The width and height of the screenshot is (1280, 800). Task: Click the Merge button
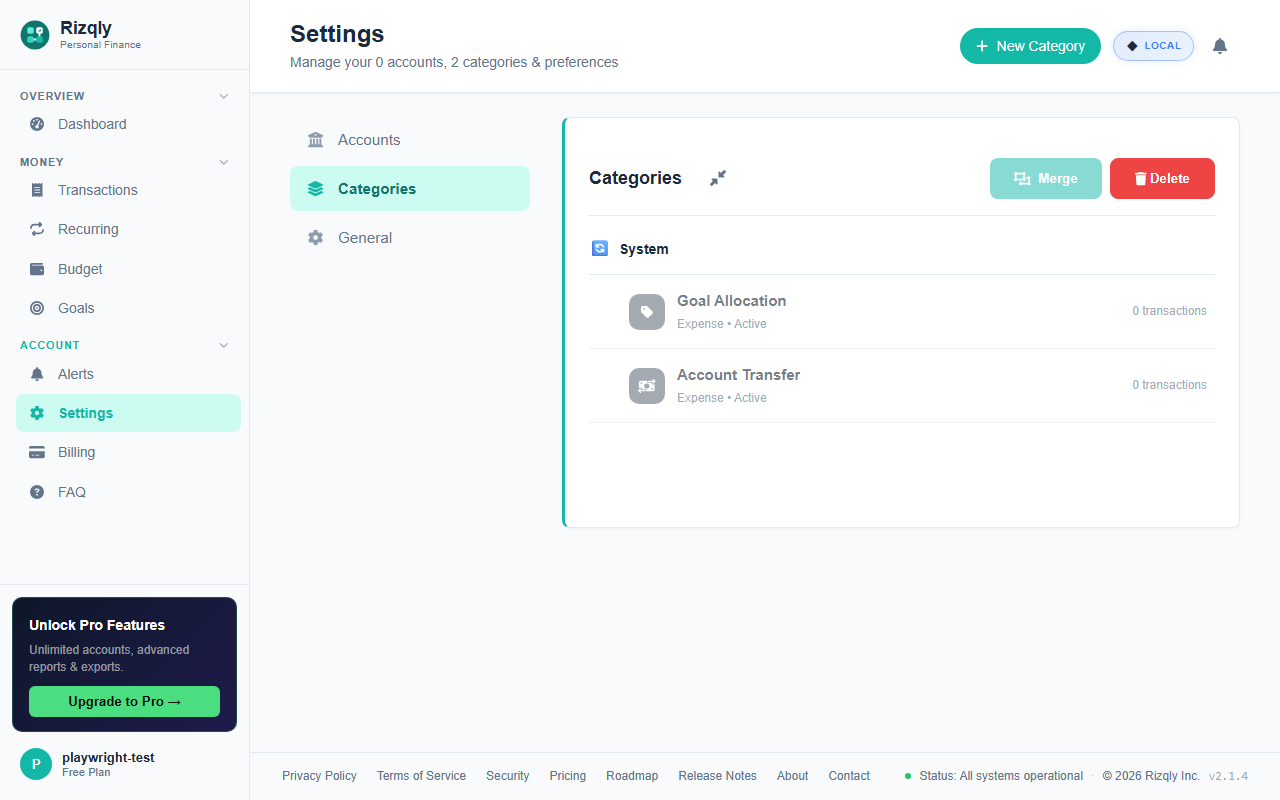point(1045,179)
